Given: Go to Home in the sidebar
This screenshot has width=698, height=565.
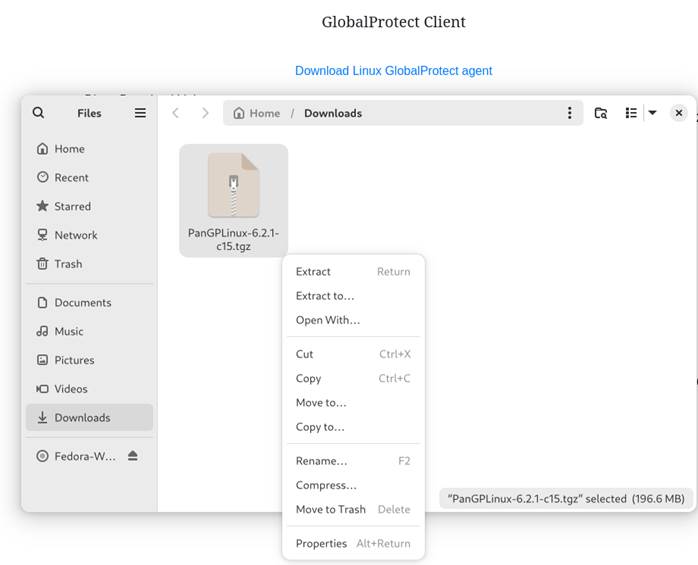Looking at the screenshot, I should click(89, 149).
